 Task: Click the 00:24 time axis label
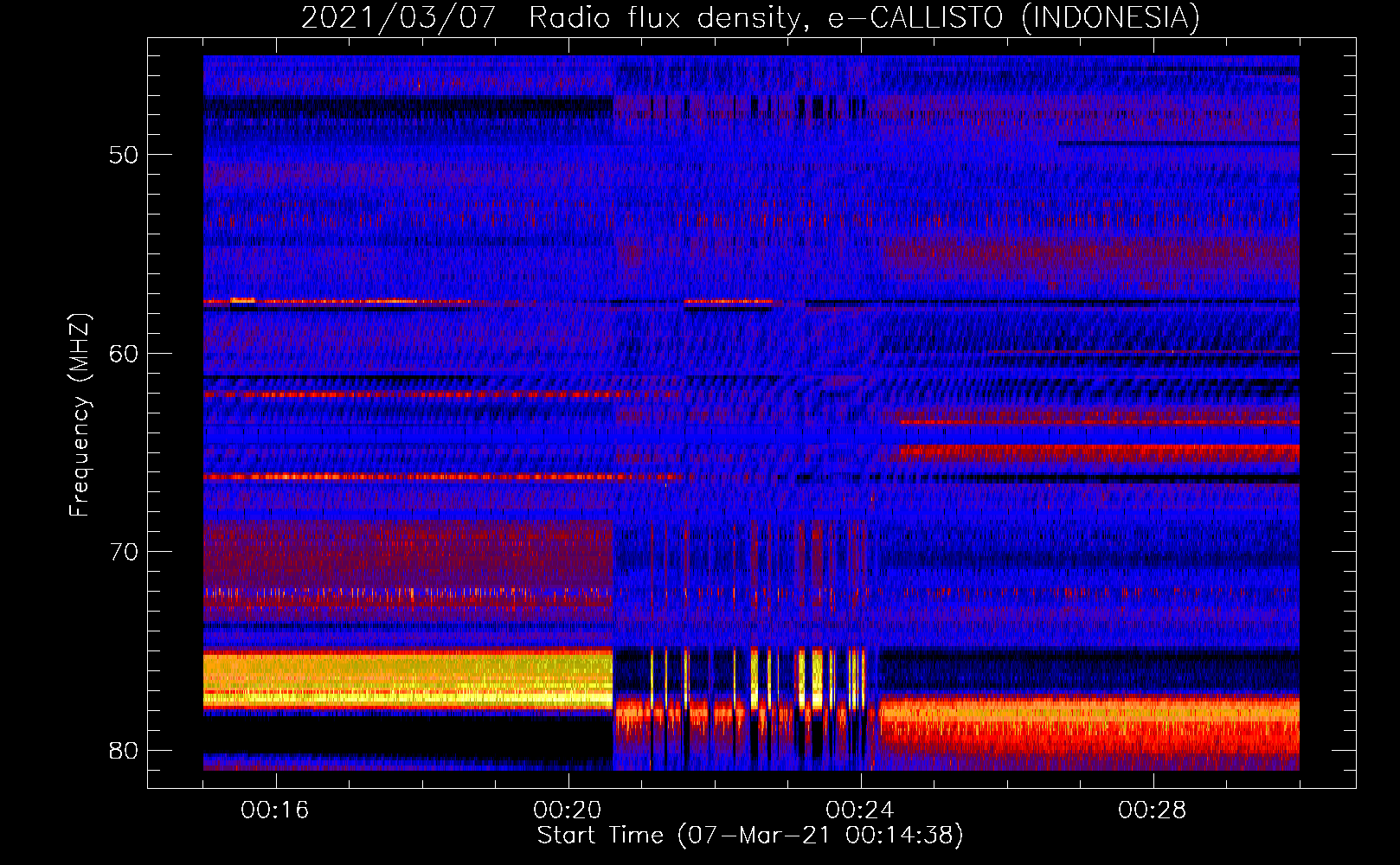pyautogui.click(x=860, y=811)
